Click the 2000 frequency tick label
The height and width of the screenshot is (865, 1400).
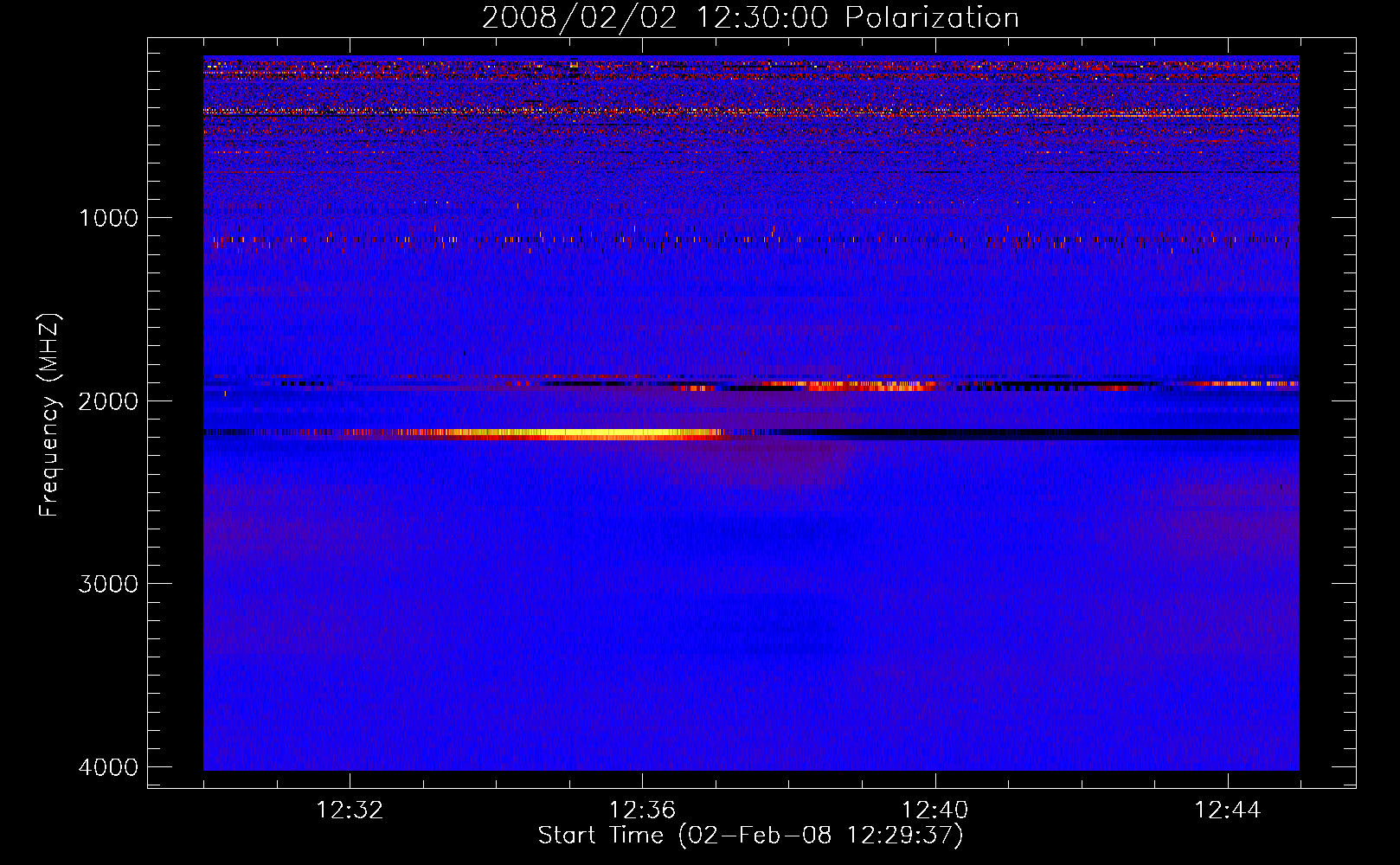click(108, 401)
